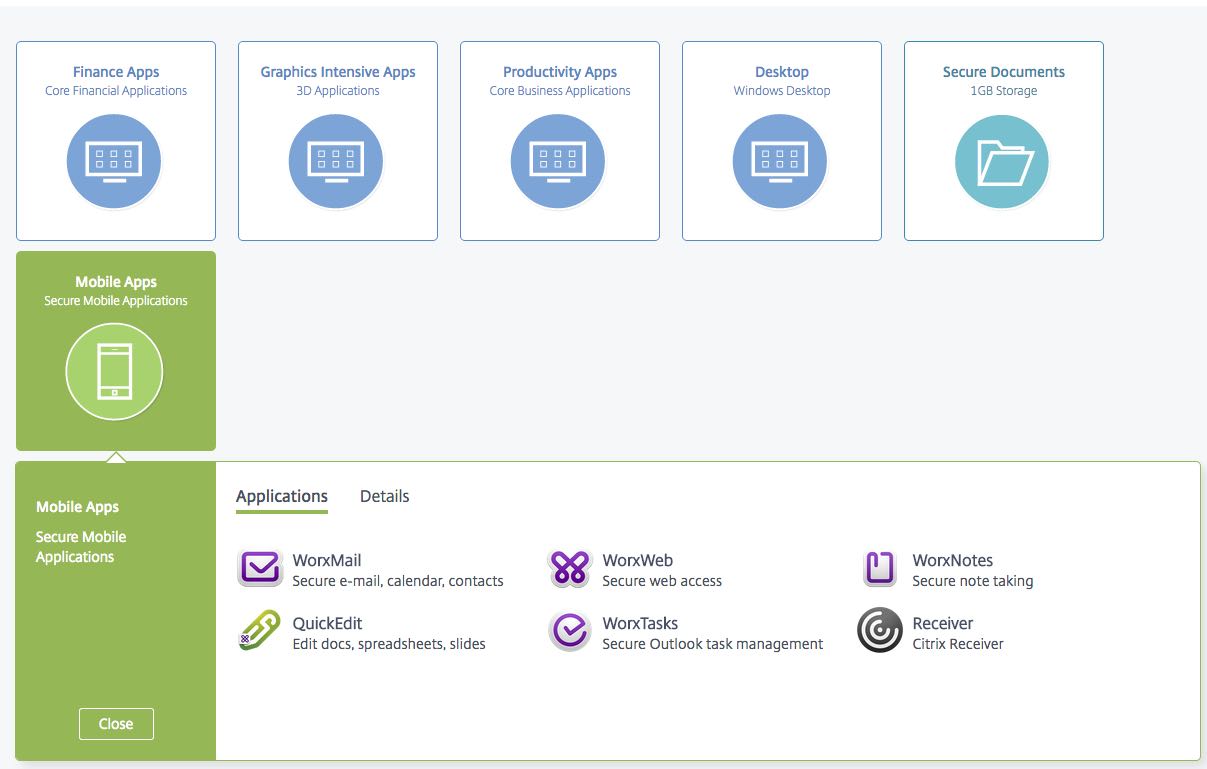
Task: Open the Graphics Intensive Apps title link
Action: click(x=338, y=72)
